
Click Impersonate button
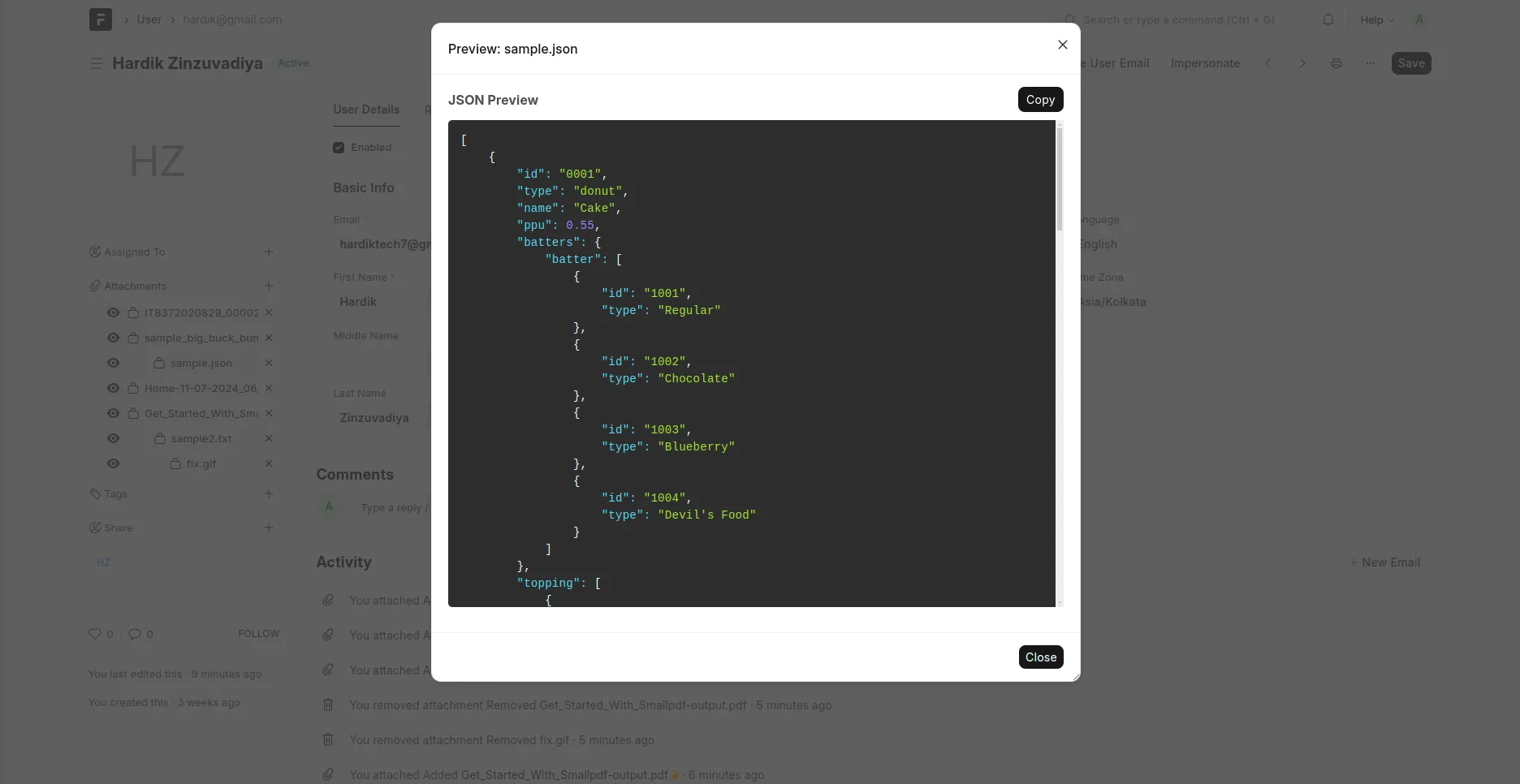coord(1205,63)
